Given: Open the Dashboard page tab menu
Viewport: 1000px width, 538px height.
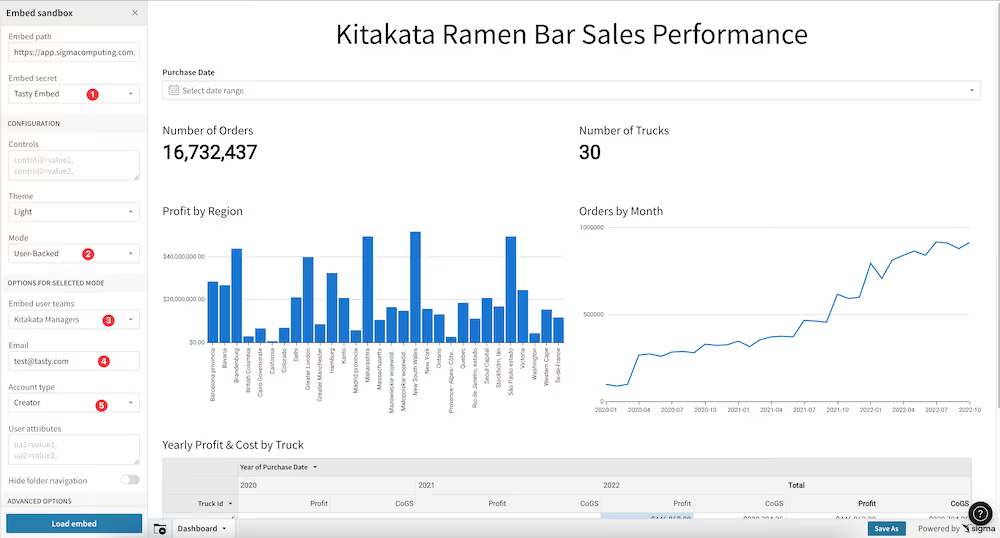Looking at the screenshot, I should 202,528.
